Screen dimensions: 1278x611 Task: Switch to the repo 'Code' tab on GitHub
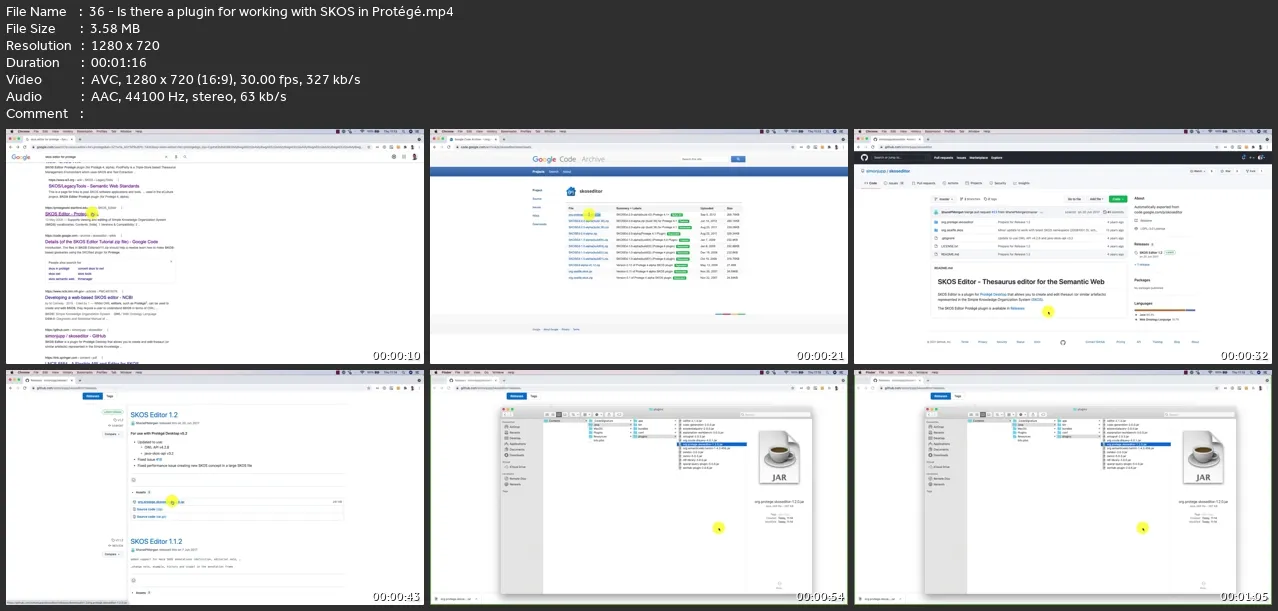pos(871,183)
